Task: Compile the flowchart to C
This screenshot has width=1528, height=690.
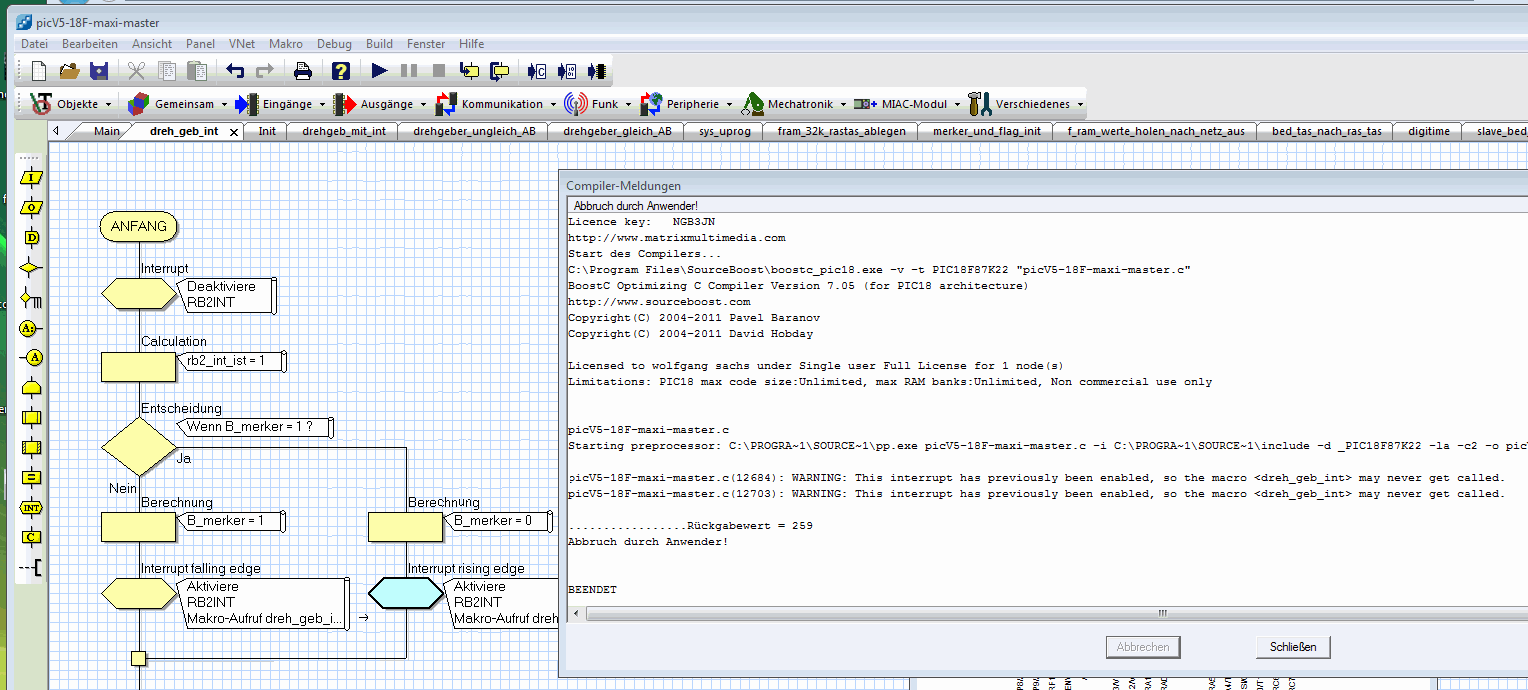Action: click(537, 71)
